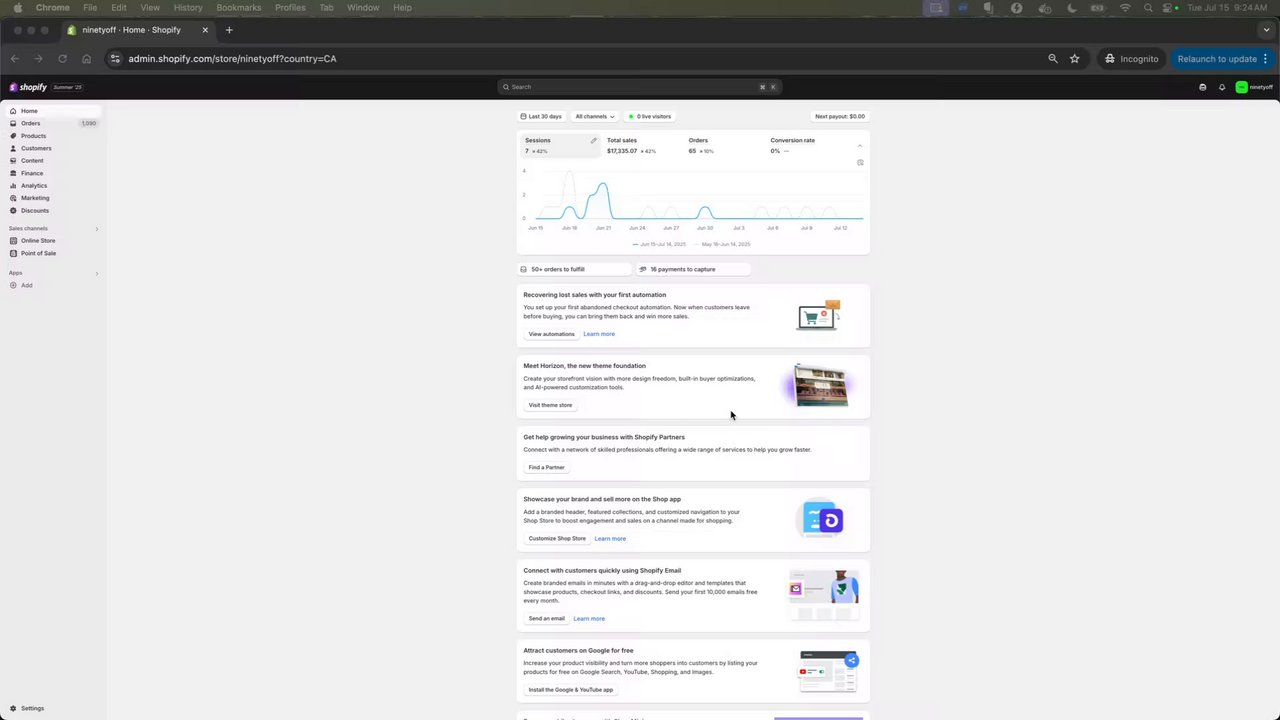Screen dimensions: 1280x720
Task: Open the Incognito indicator
Action: pyautogui.click(x=1132, y=59)
